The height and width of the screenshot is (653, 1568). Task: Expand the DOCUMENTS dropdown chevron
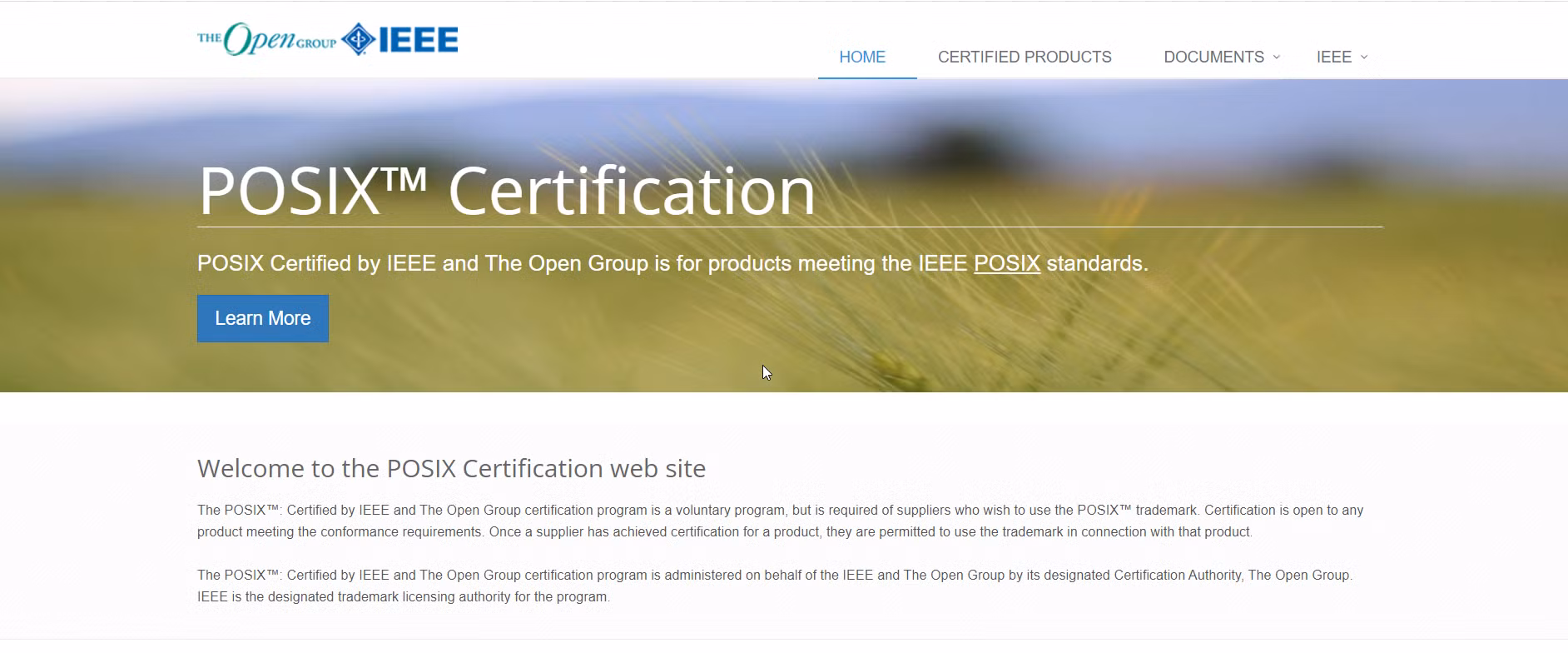click(1277, 57)
